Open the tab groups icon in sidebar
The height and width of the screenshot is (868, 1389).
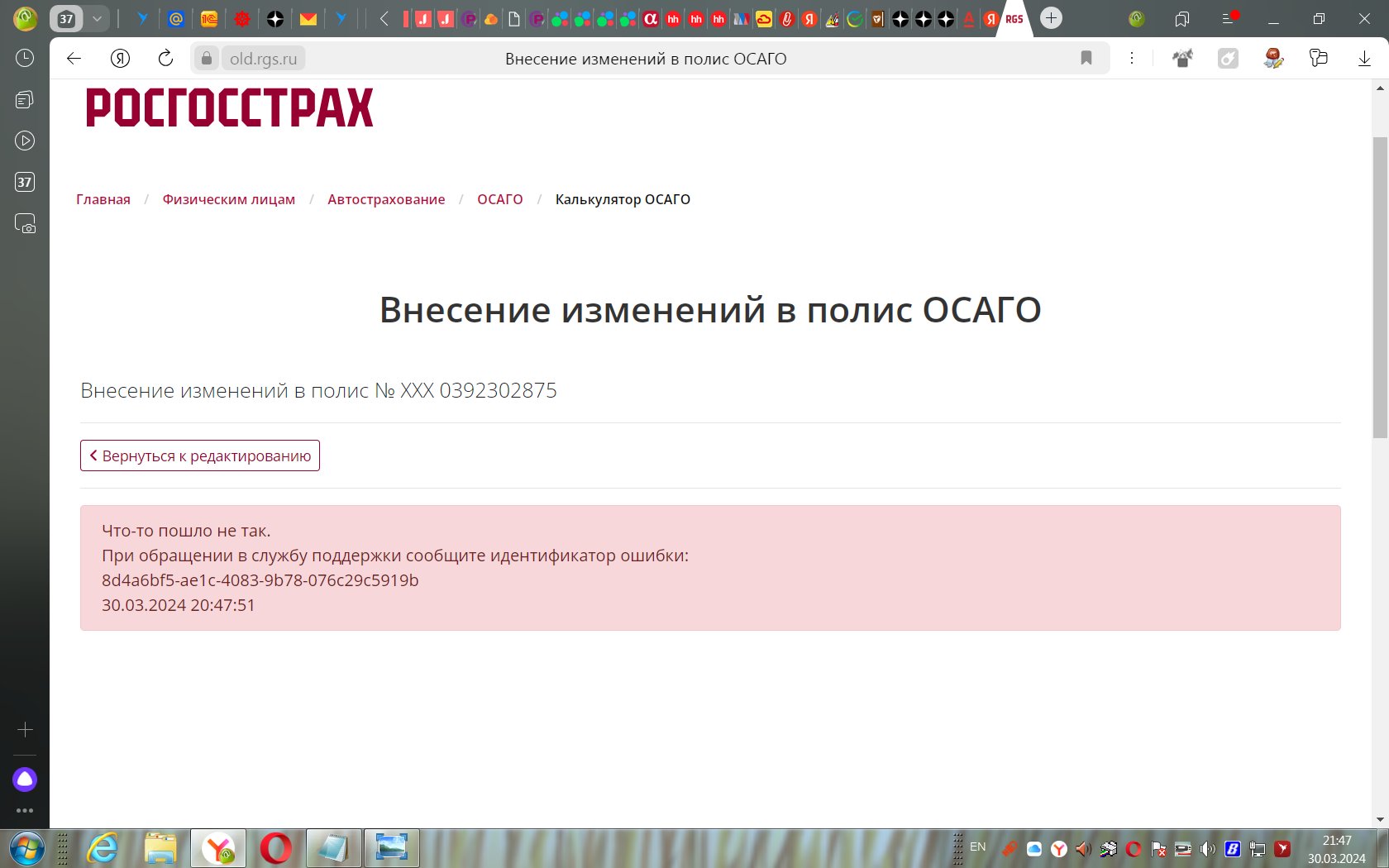coord(25,99)
